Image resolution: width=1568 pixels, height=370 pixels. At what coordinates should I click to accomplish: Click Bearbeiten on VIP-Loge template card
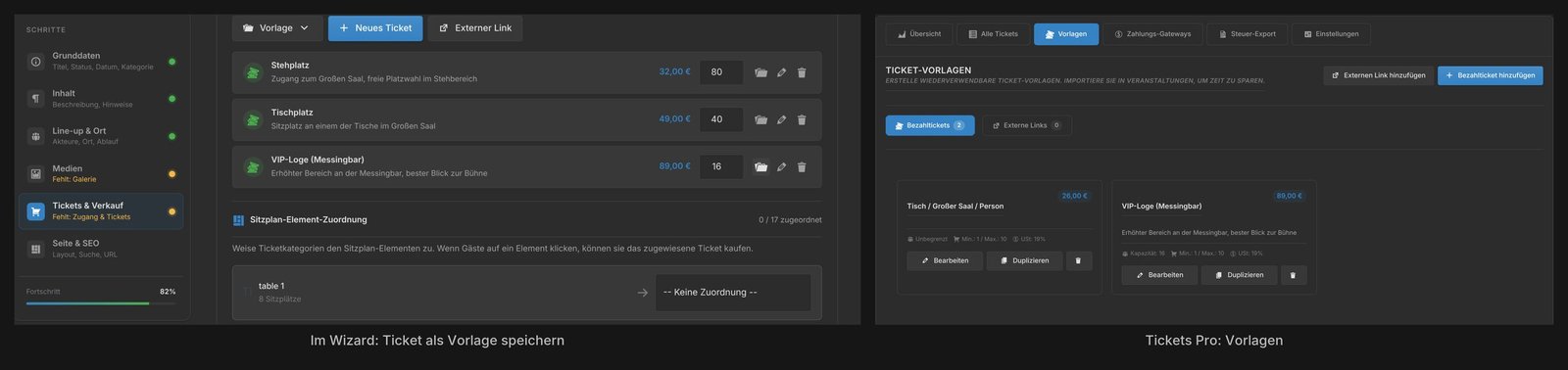pyautogui.click(x=1159, y=275)
